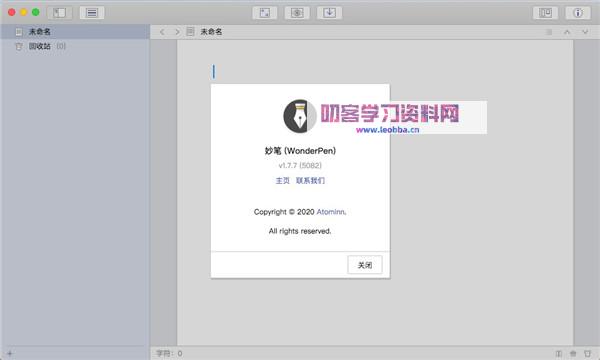Click the down chevron in header bar
This screenshot has height=360, width=600.
point(585,32)
